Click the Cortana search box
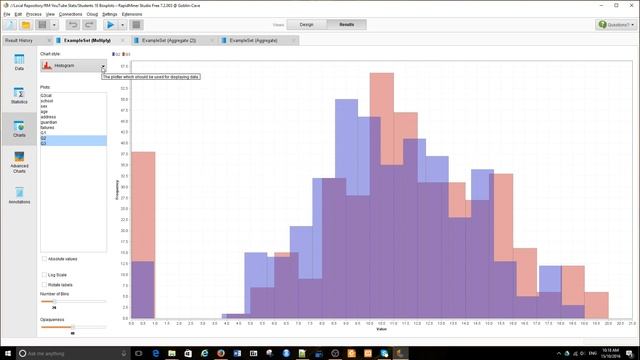Screen dimensions: 640x360 pyautogui.click(x=73, y=353)
